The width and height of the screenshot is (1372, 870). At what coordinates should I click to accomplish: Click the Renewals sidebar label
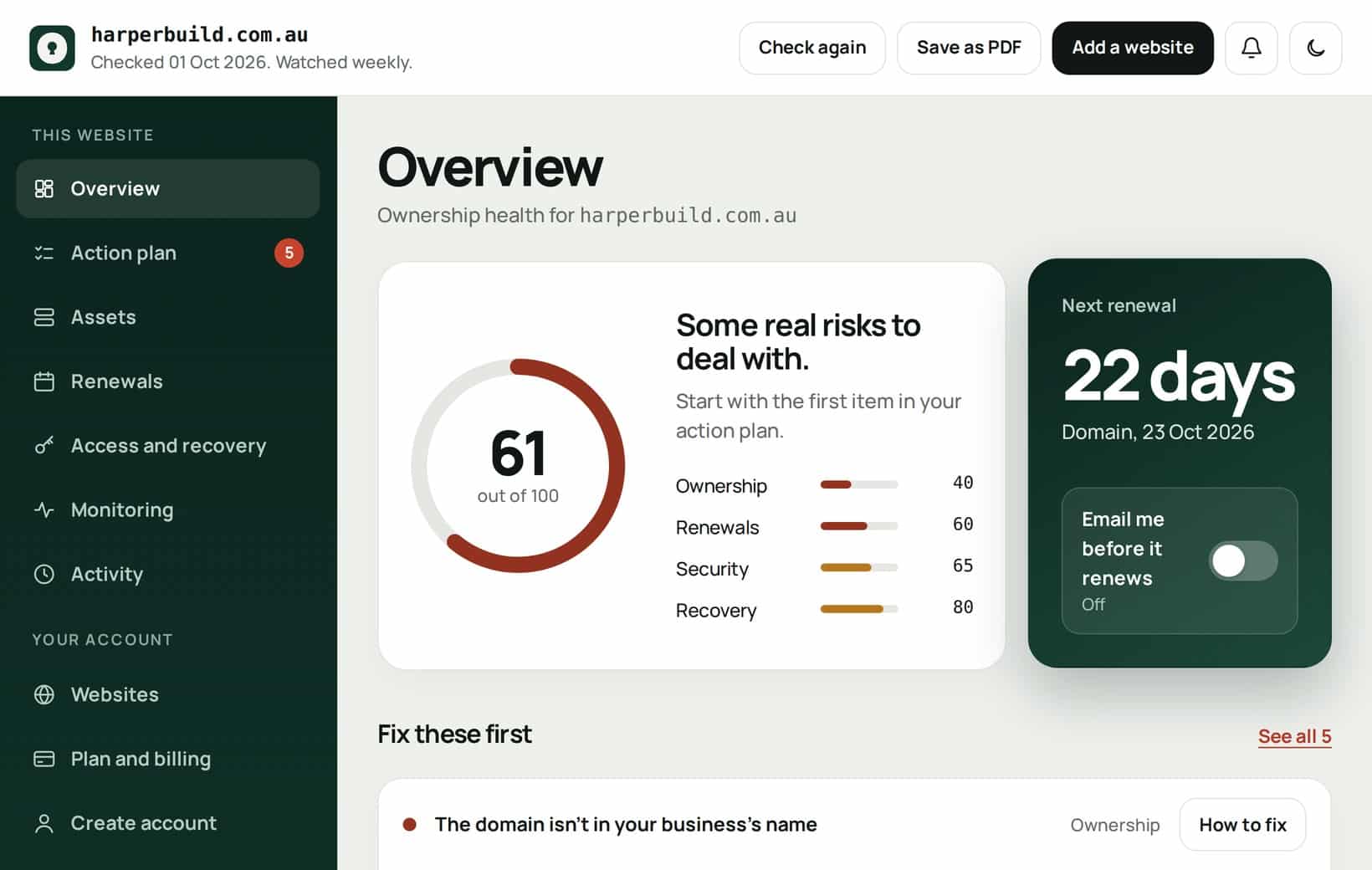pos(116,381)
